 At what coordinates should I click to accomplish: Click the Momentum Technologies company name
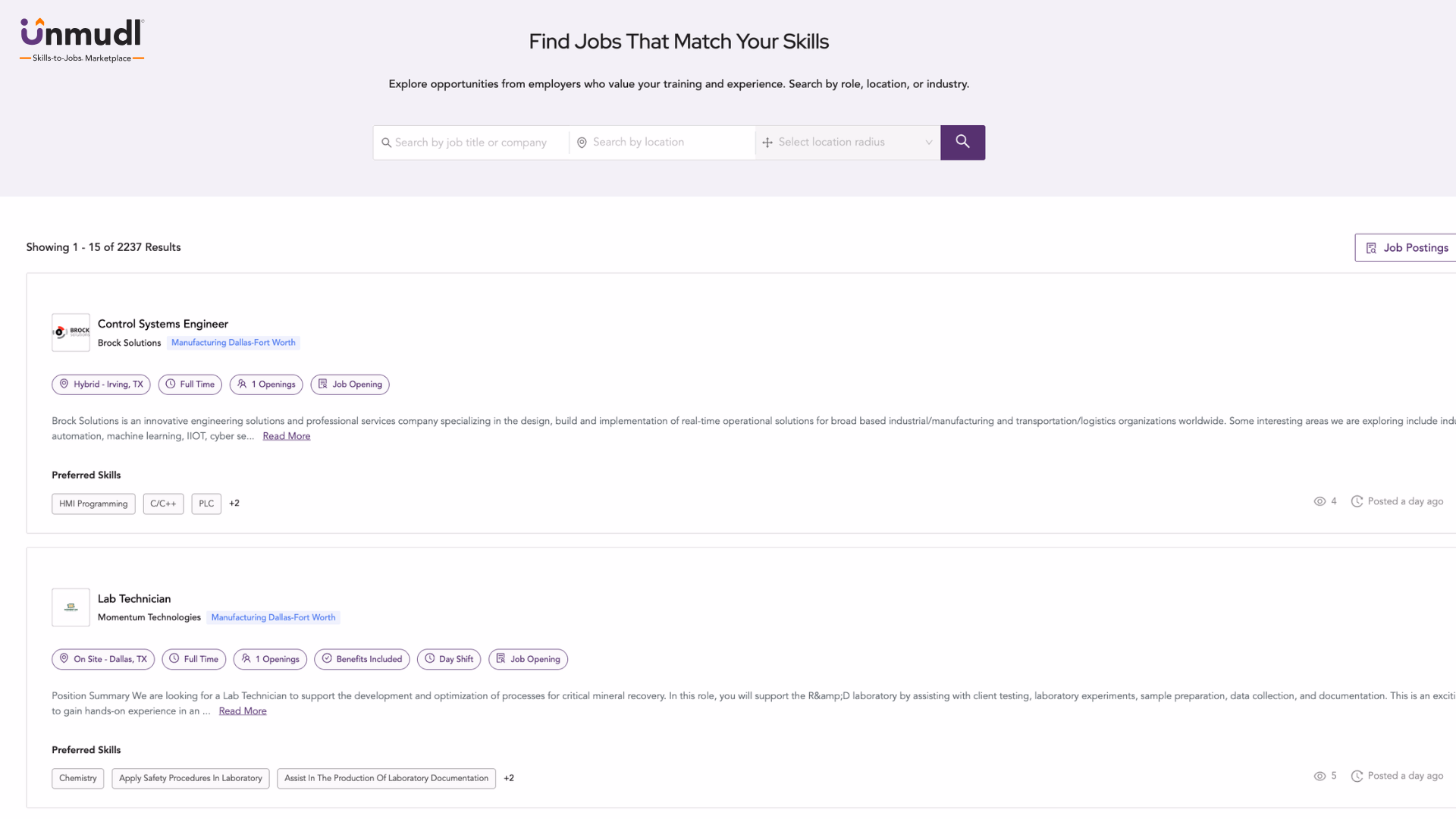pos(149,618)
